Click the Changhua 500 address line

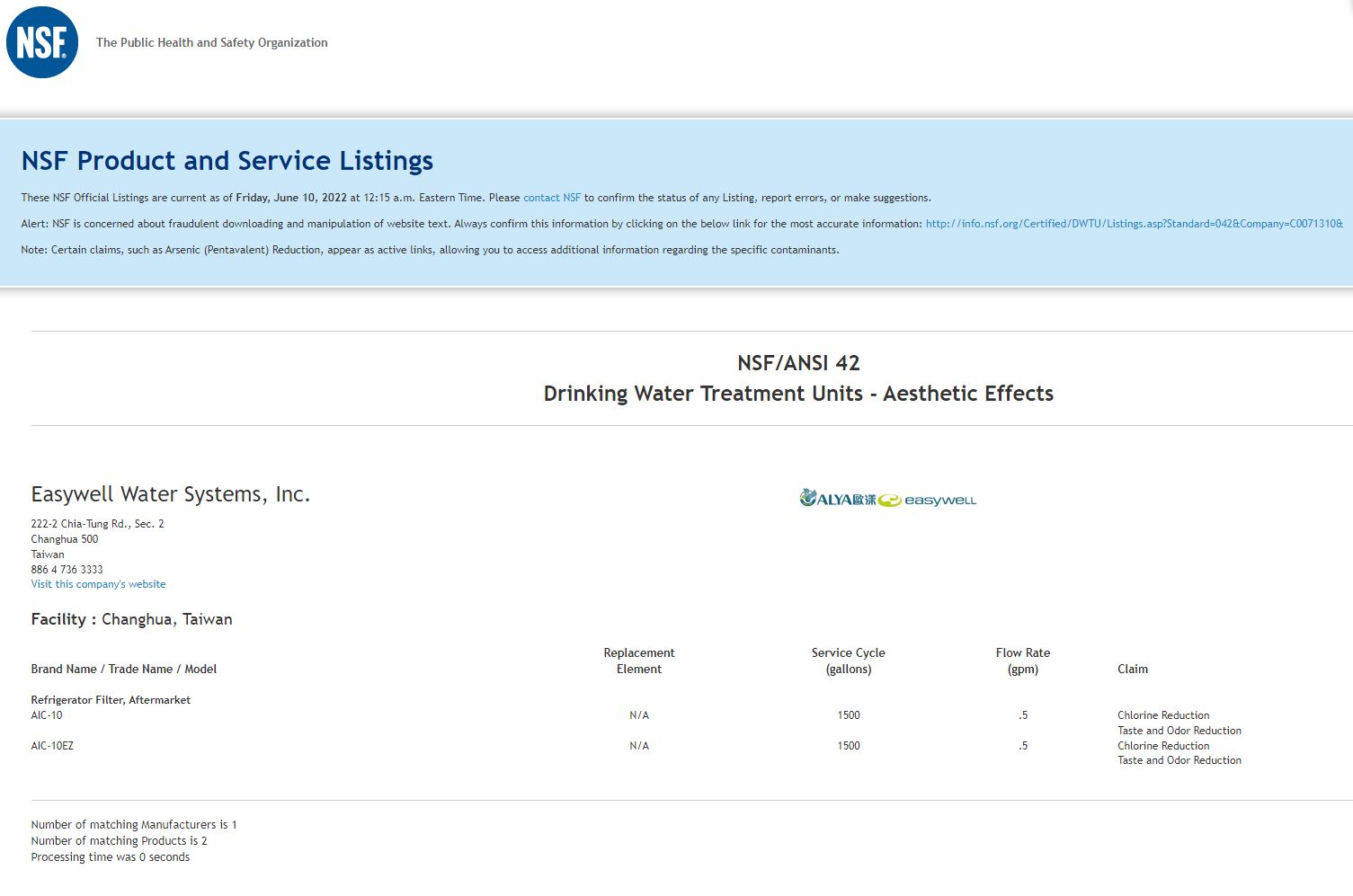[x=65, y=539]
